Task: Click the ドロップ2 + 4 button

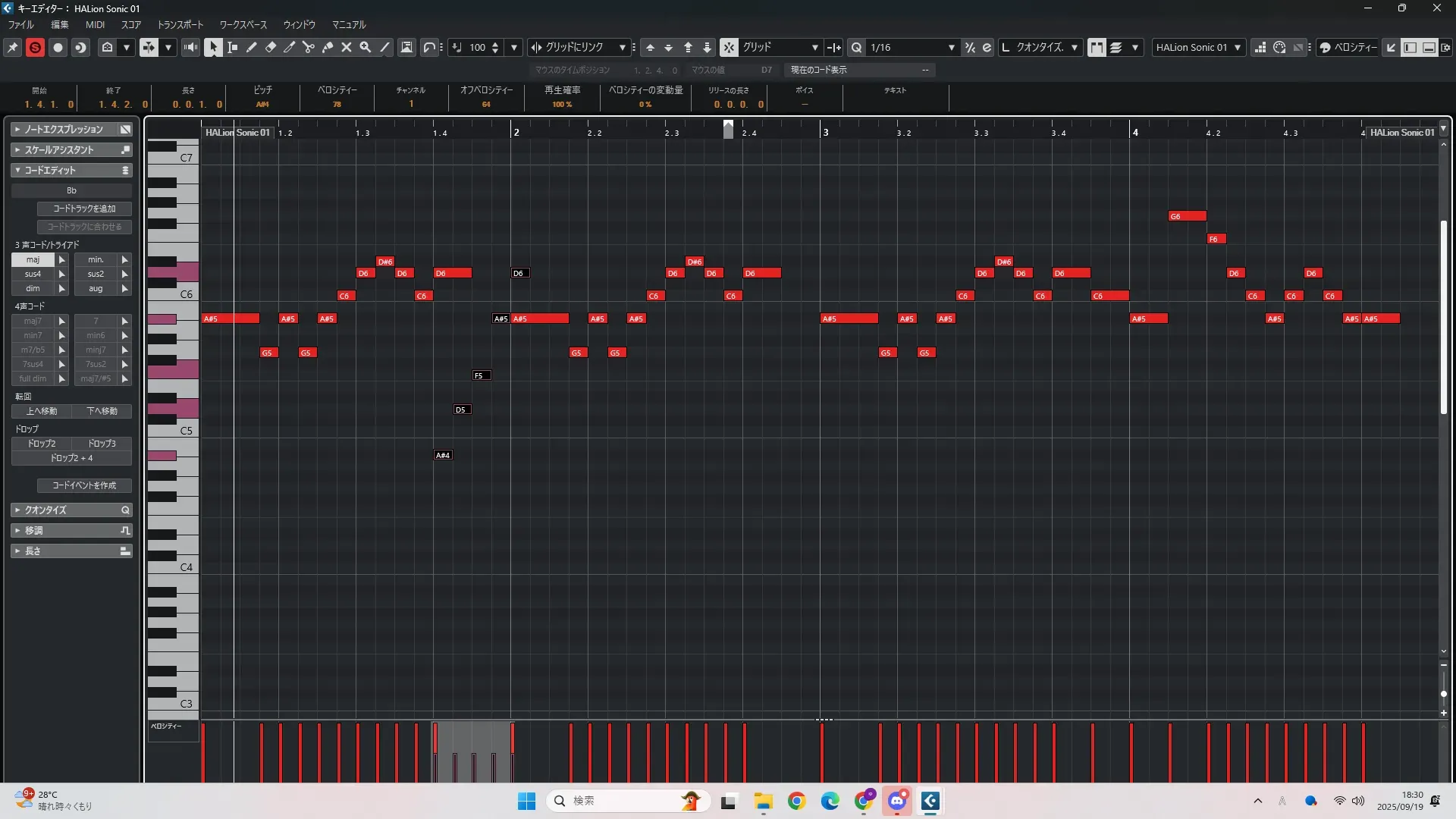Action: tap(71, 458)
